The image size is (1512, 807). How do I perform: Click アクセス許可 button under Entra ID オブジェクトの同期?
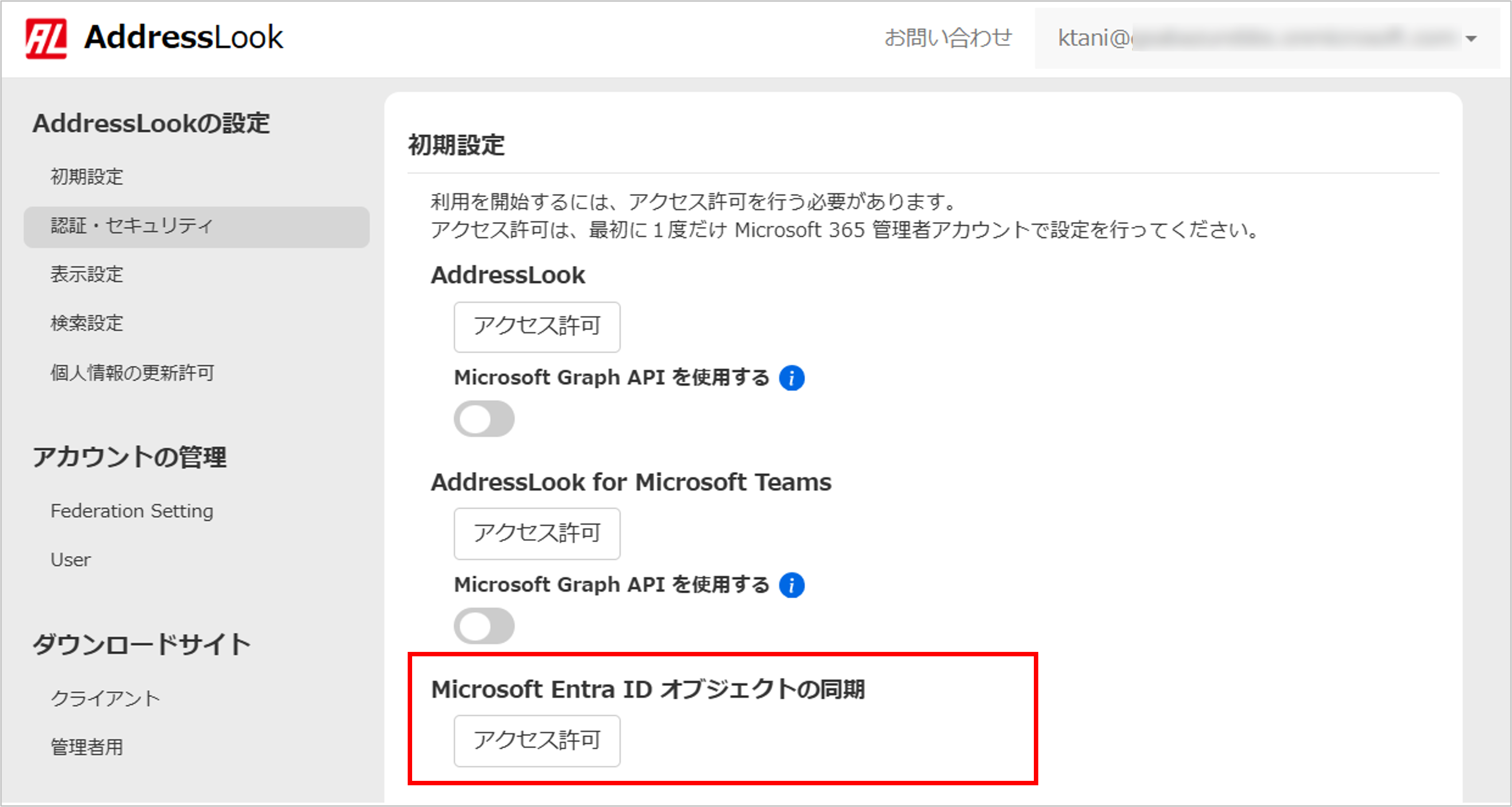pos(537,741)
